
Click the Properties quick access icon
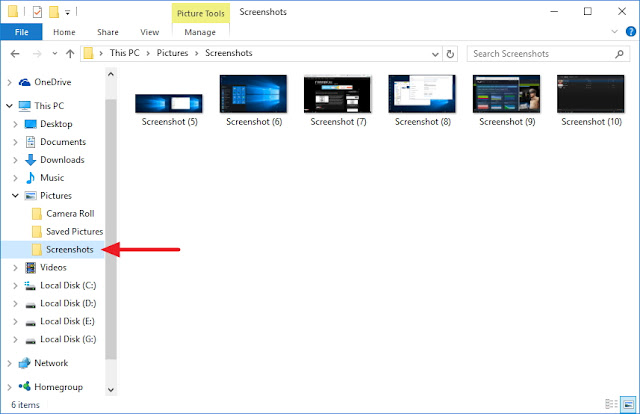click(x=37, y=12)
